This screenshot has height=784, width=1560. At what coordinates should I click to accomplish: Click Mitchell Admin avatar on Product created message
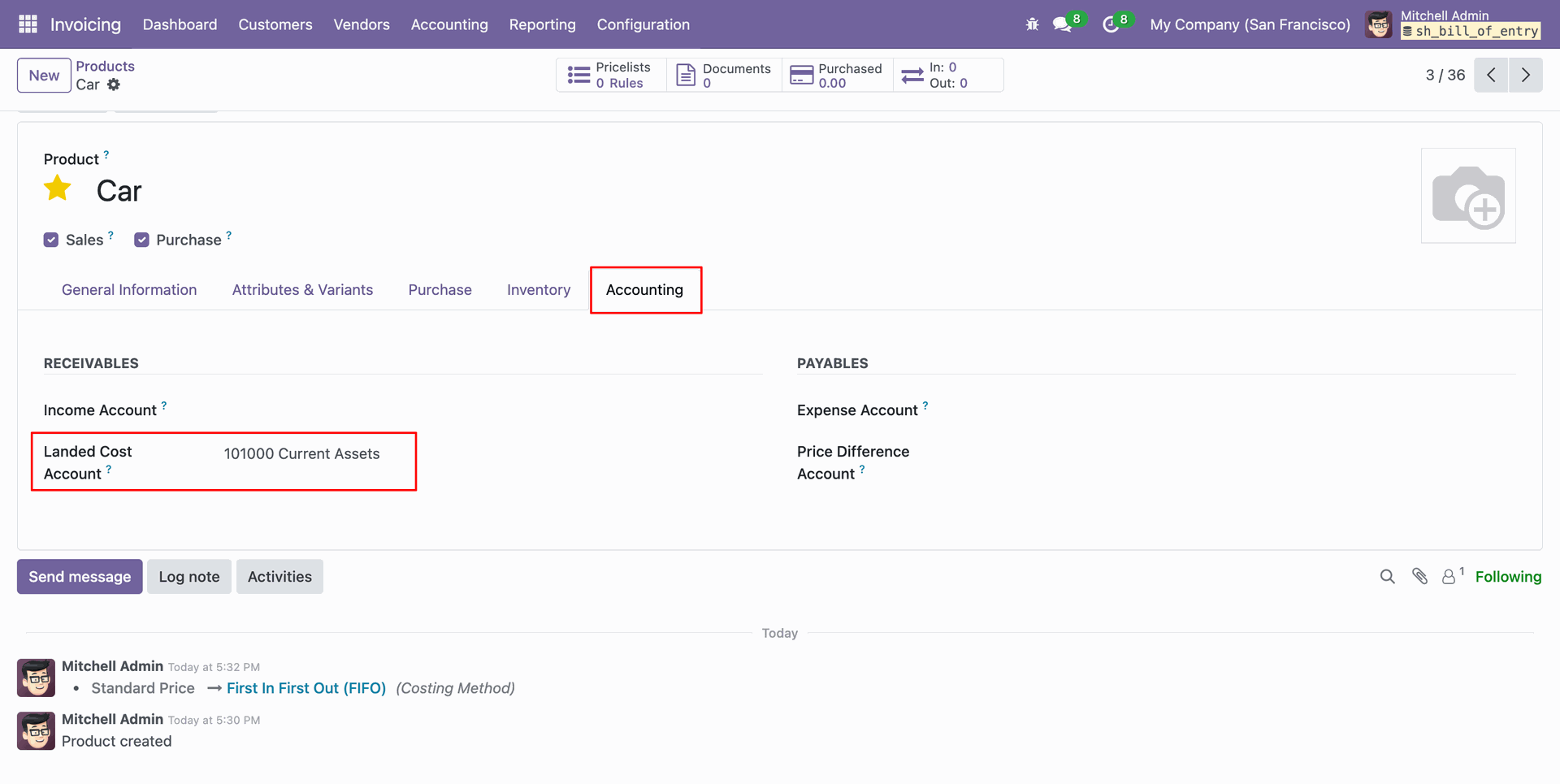pyautogui.click(x=37, y=730)
